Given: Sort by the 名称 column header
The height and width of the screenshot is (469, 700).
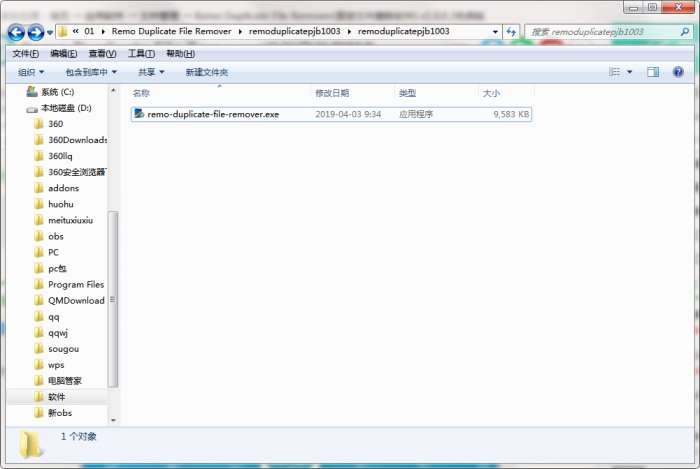Looking at the screenshot, I should [141, 93].
